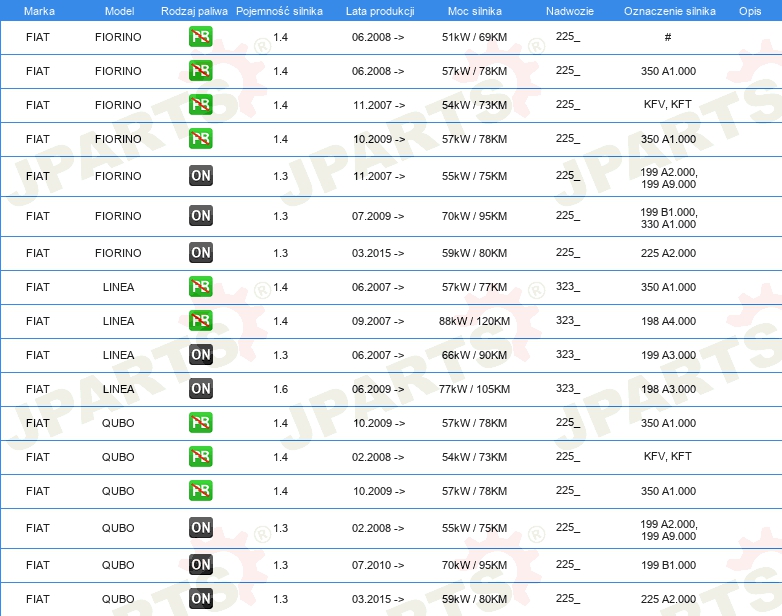Click the diesel ON icon for Qubo 225 A2.000
782x616 pixels.
(200, 599)
